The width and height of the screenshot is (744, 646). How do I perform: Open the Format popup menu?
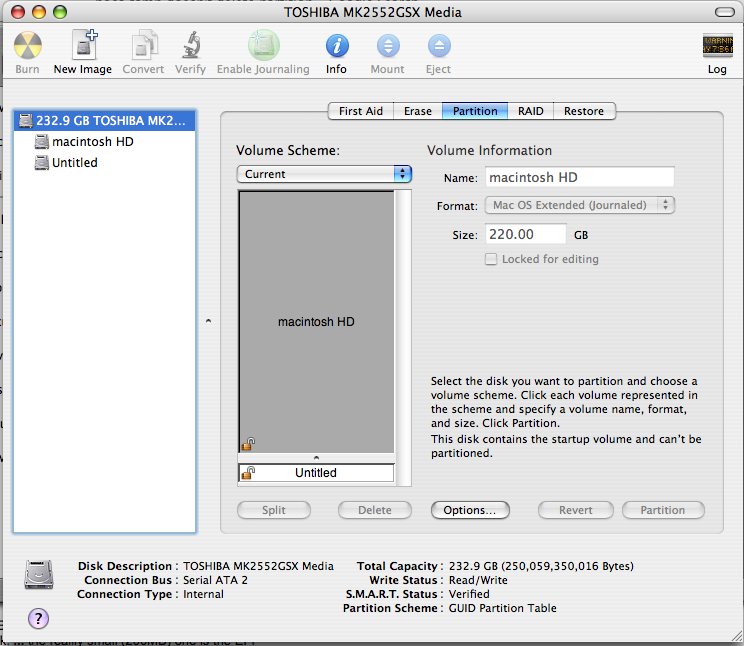pyautogui.click(x=579, y=205)
